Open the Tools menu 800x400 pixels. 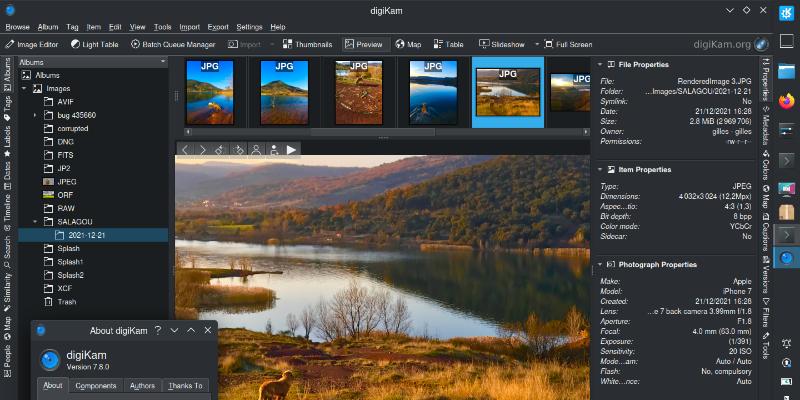pyautogui.click(x=163, y=27)
